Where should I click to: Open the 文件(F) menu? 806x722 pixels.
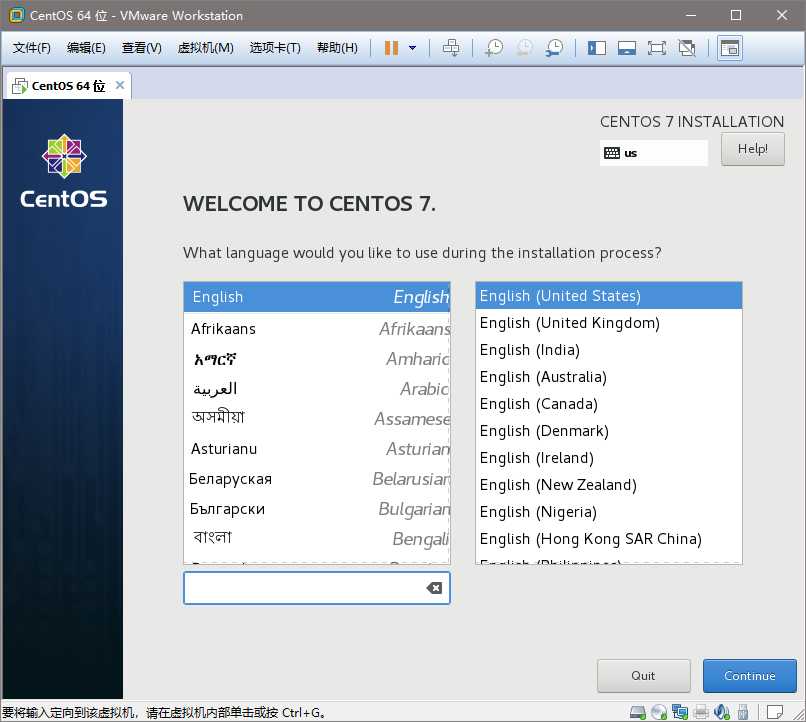pos(31,48)
